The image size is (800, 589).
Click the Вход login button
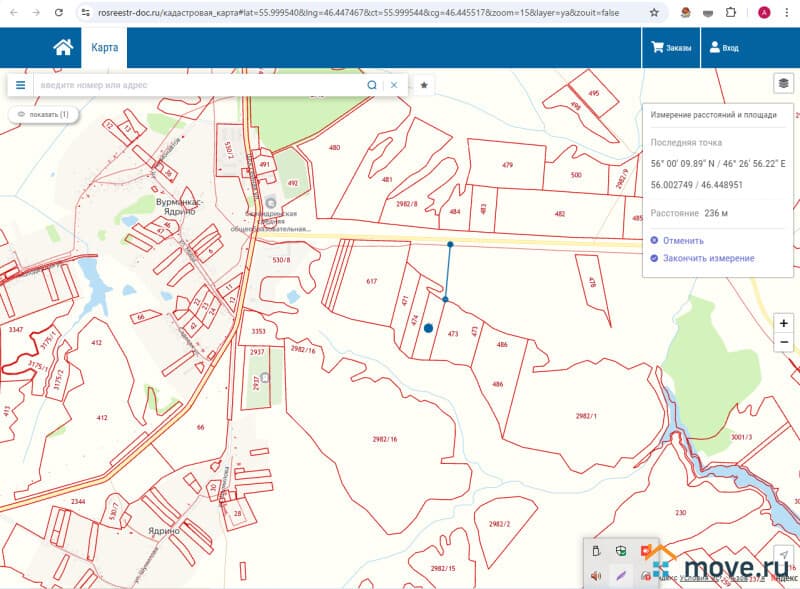click(723, 48)
